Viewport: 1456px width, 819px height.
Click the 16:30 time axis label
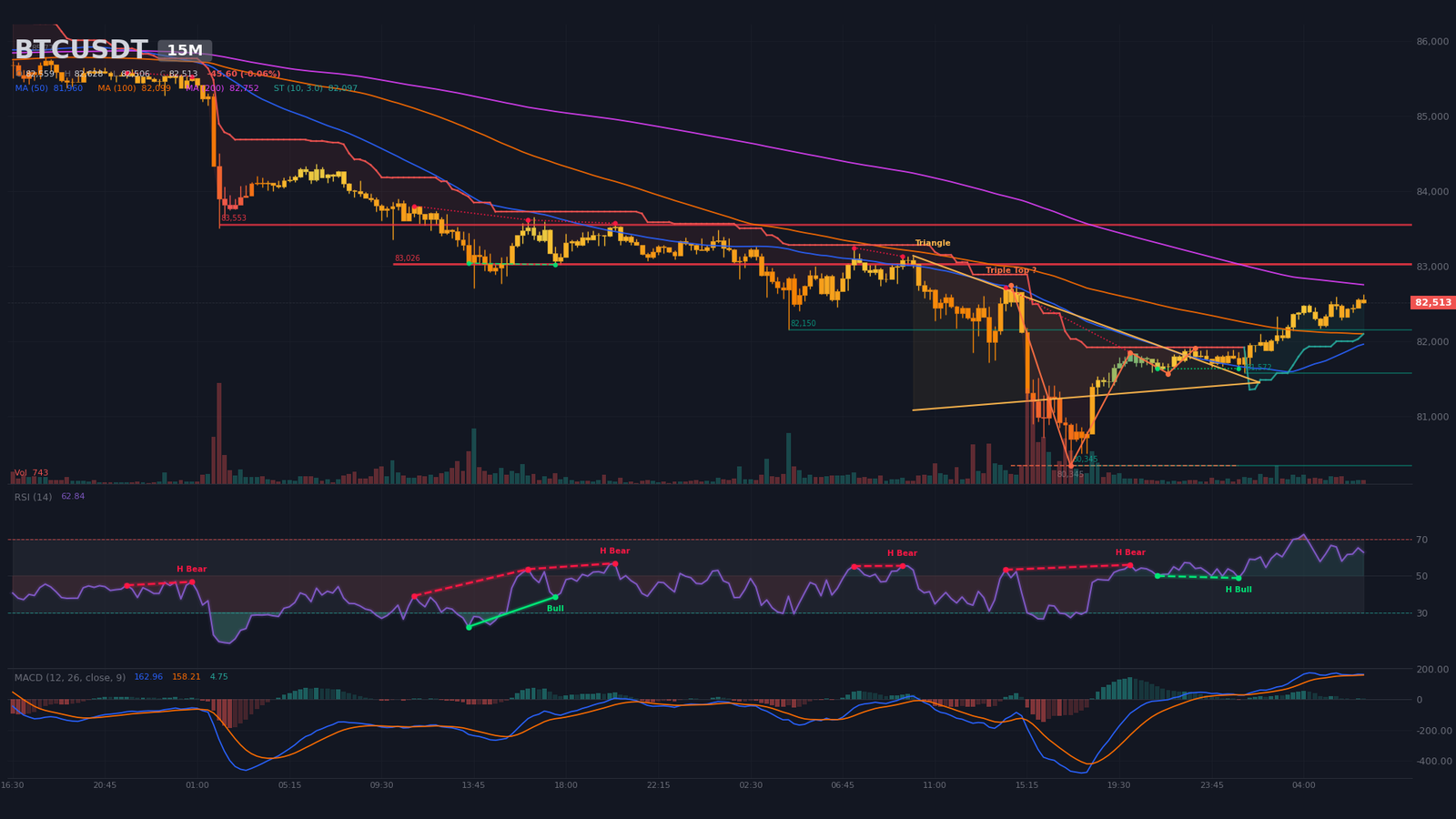[13, 785]
